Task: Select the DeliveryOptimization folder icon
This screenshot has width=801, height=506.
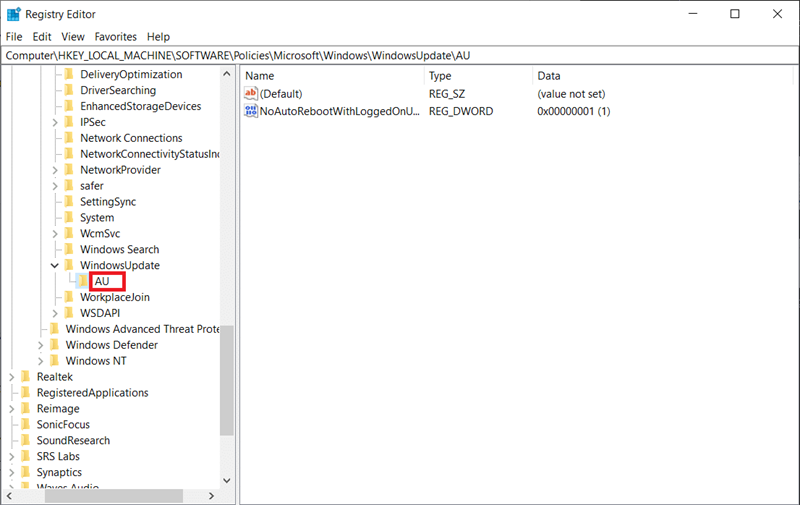Action: pos(69,74)
